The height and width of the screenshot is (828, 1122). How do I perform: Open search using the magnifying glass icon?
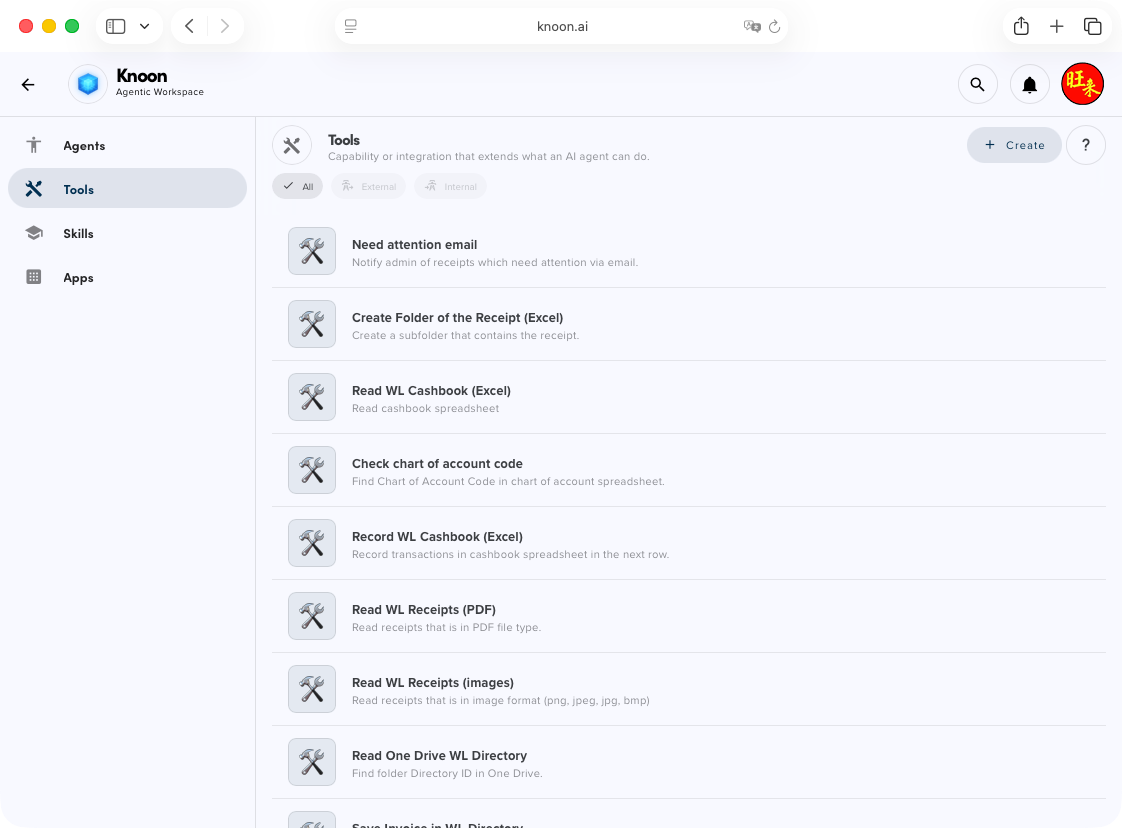pos(978,84)
